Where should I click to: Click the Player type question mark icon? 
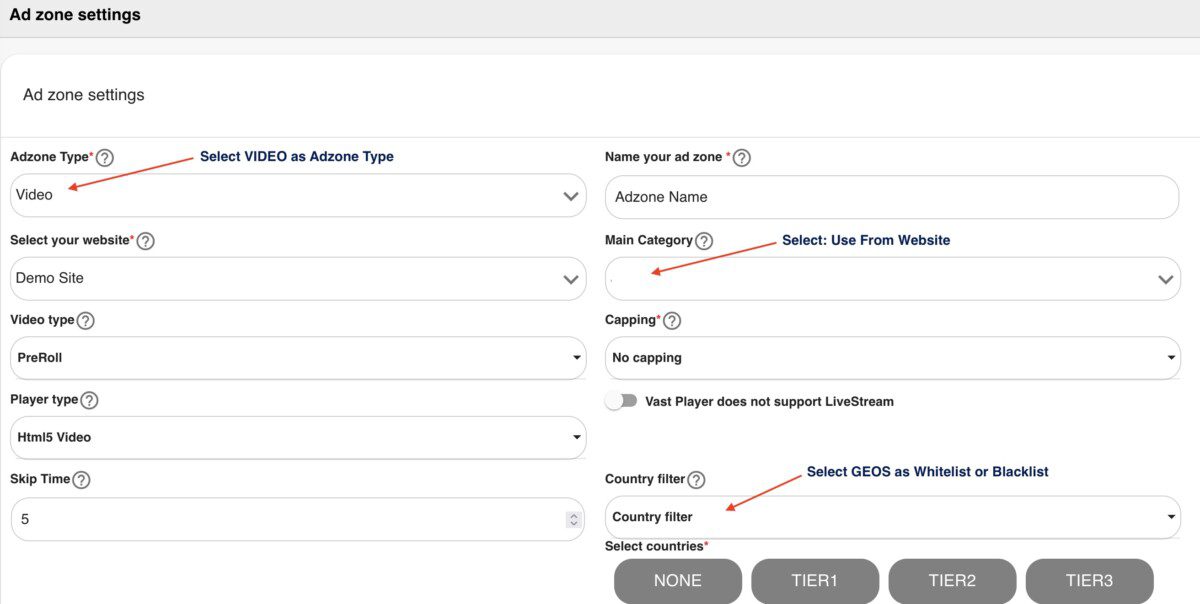click(x=89, y=401)
